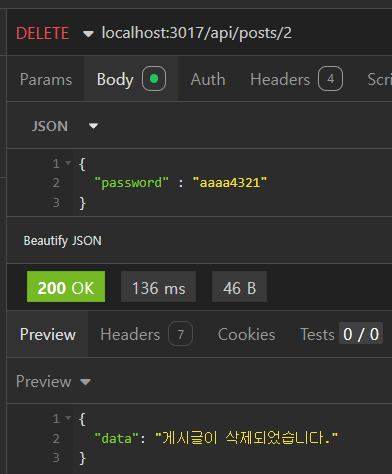Click the 4 count badge on request Headers
The height and width of the screenshot is (474, 392).
pos(330,79)
